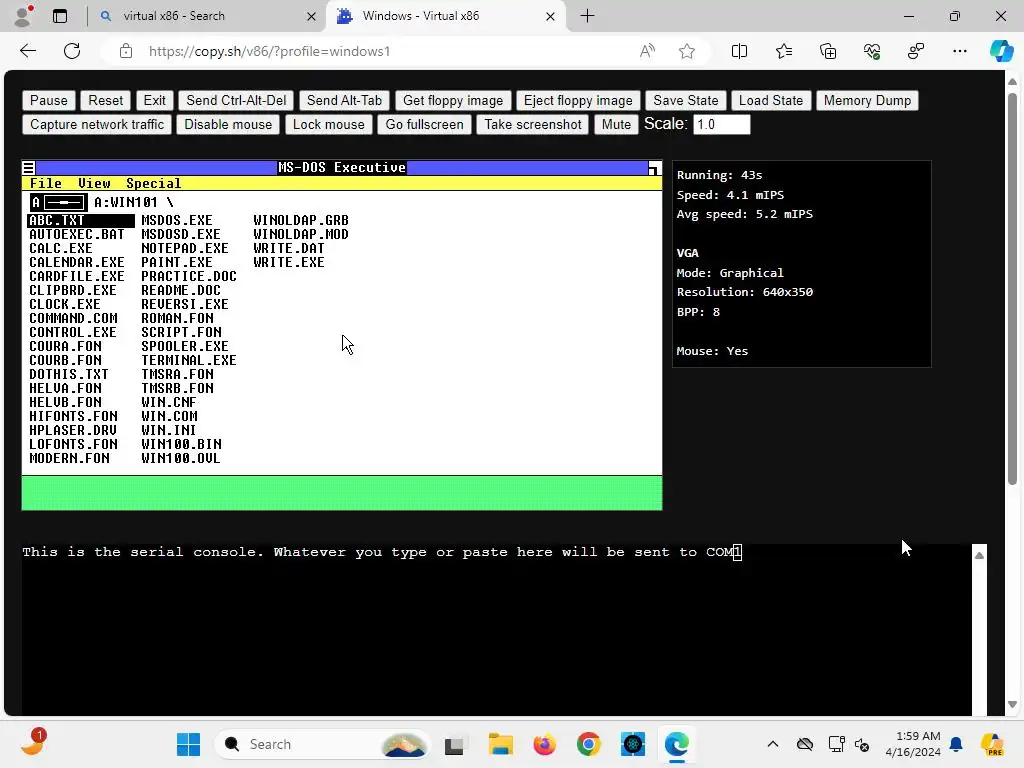Open notifications bell icon
This screenshot has height=768, width=1024.
pyautogui.click(x=956, y=744)
